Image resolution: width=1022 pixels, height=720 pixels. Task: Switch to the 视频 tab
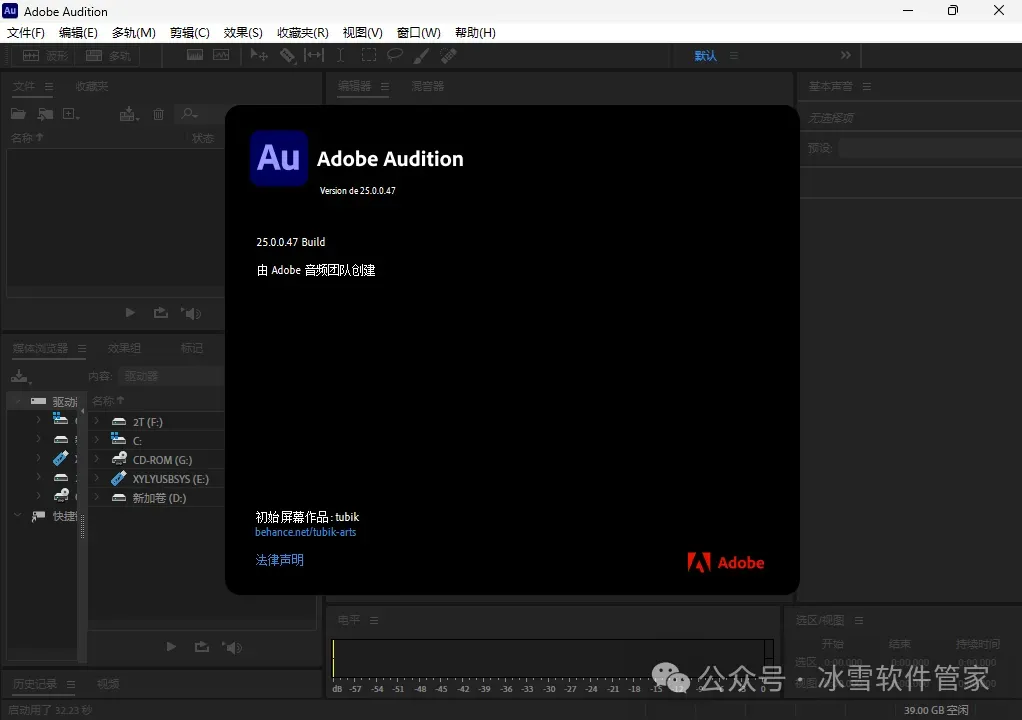tap(108, 684)
